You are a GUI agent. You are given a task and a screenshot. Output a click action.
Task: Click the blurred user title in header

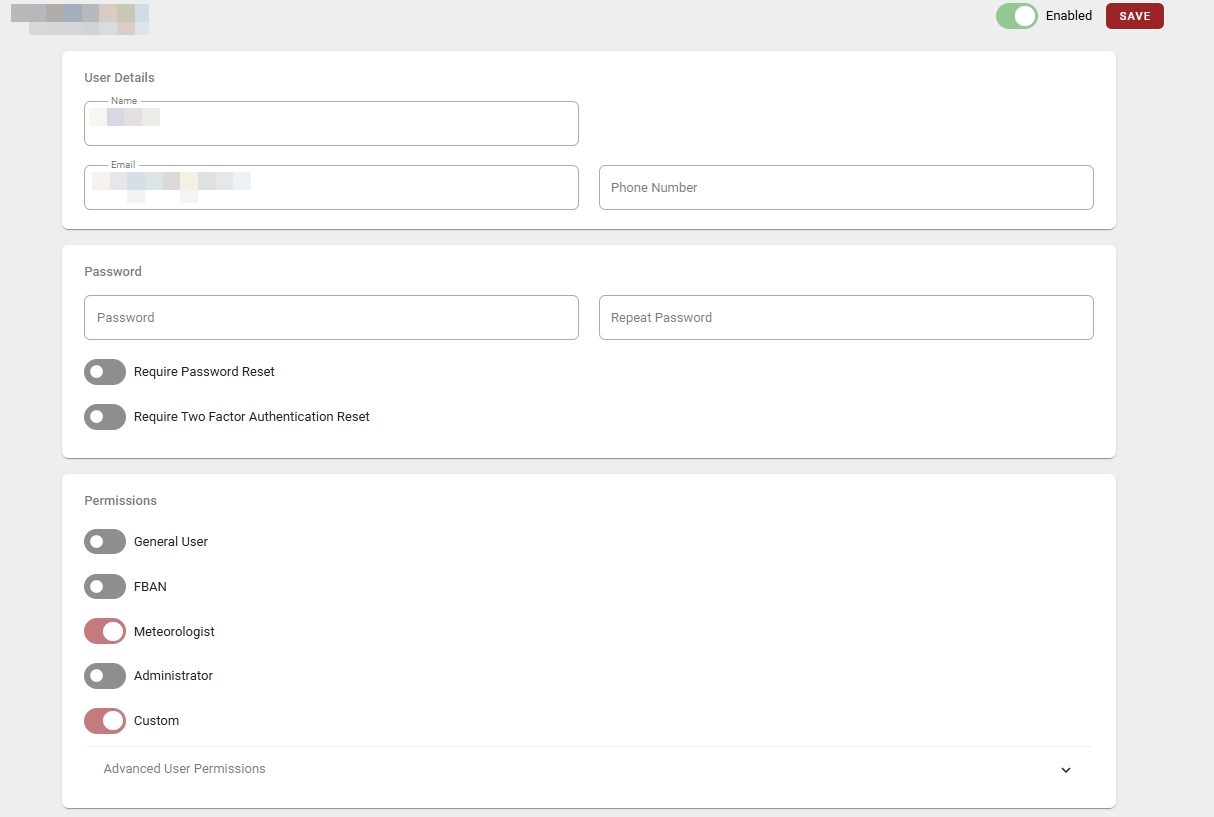80,19
